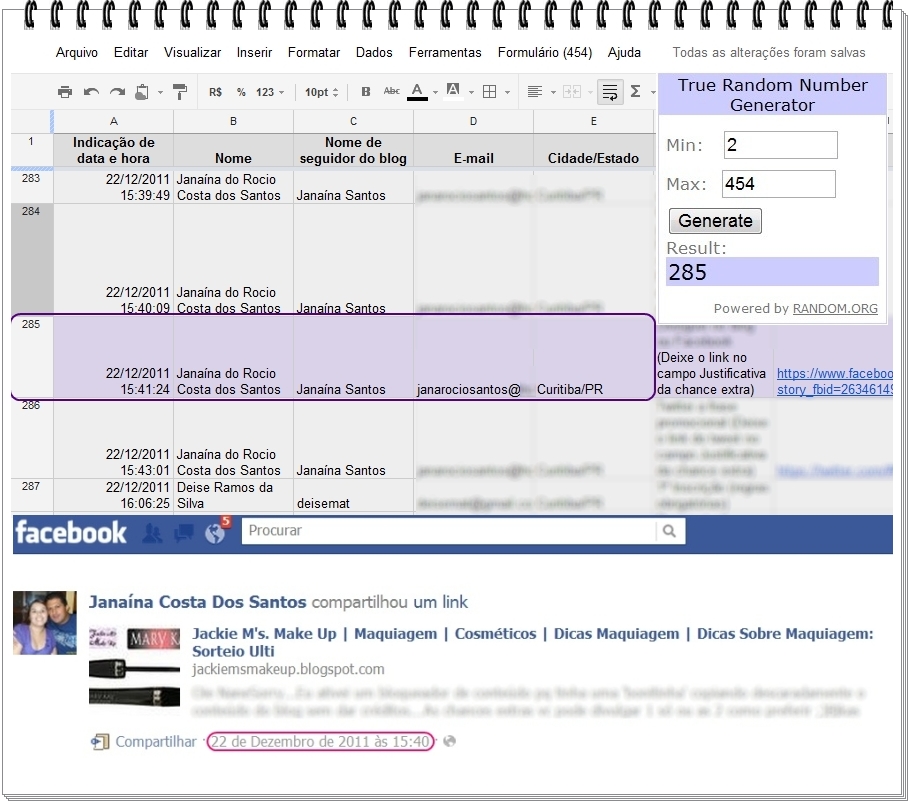Viewport: 910px width, 803px height.
Task: Select row 284 header
Action: (31, 259)
